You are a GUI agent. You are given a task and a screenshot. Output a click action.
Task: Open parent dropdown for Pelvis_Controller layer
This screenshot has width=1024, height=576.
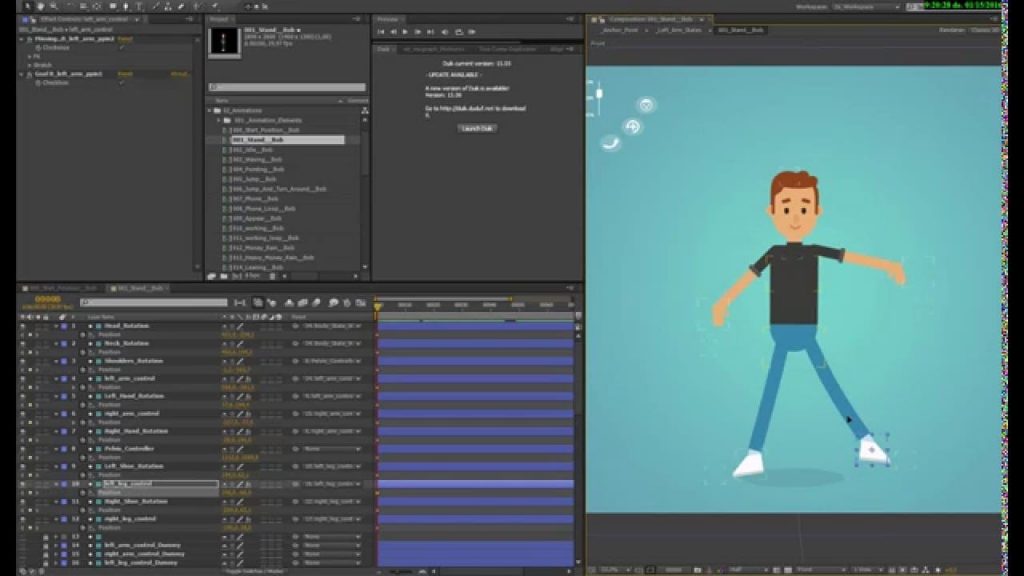(x=331, y=449)
